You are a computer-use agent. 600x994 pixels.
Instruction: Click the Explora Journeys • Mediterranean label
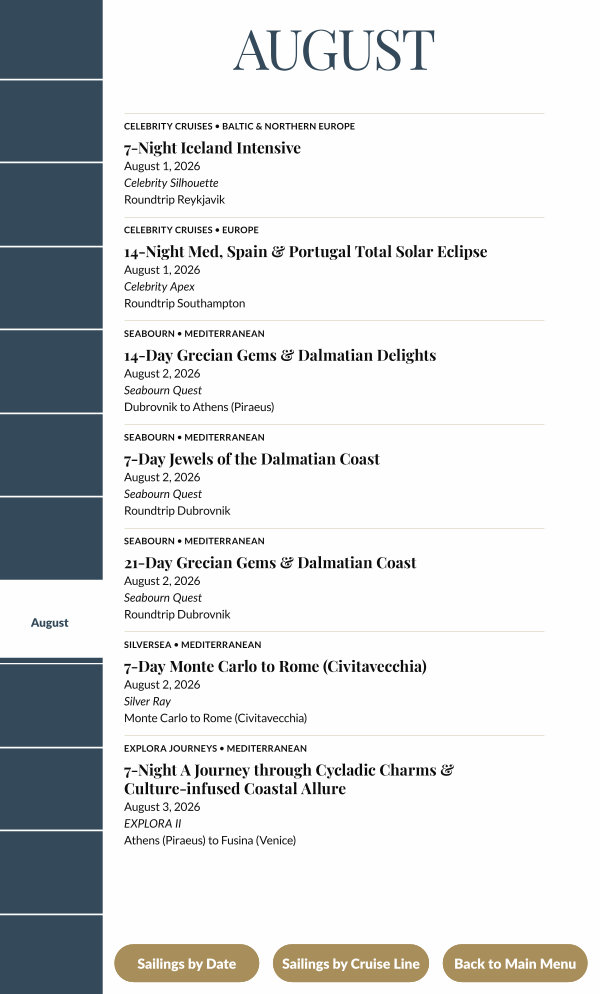pyautogui.click(x=215, y=748)
